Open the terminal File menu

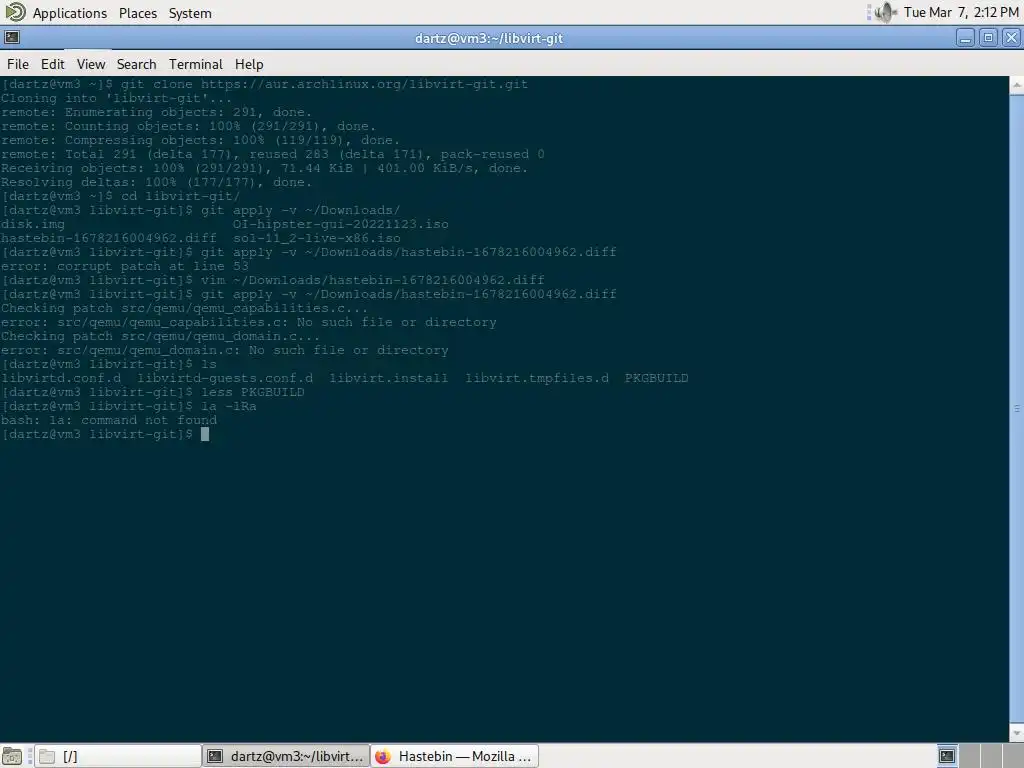pos(18,64)
